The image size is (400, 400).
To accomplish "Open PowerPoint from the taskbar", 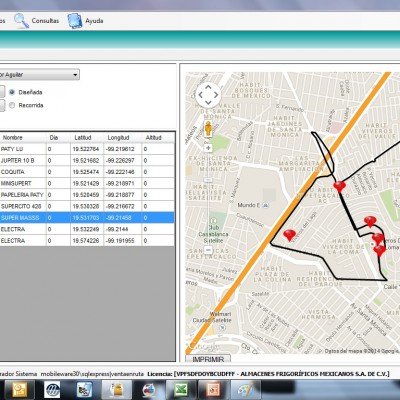I will tap(213, 390).
